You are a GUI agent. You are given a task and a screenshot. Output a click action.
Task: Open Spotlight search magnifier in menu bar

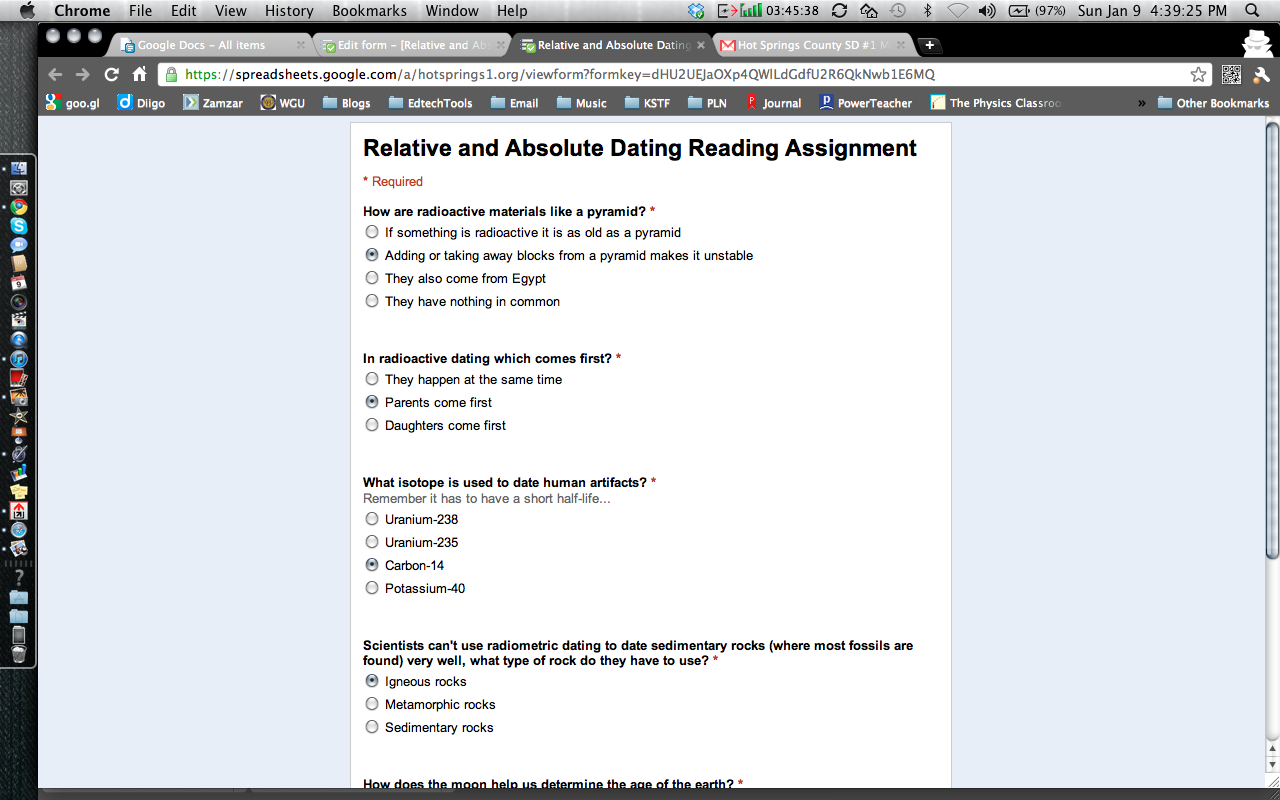pos(1252,11)
